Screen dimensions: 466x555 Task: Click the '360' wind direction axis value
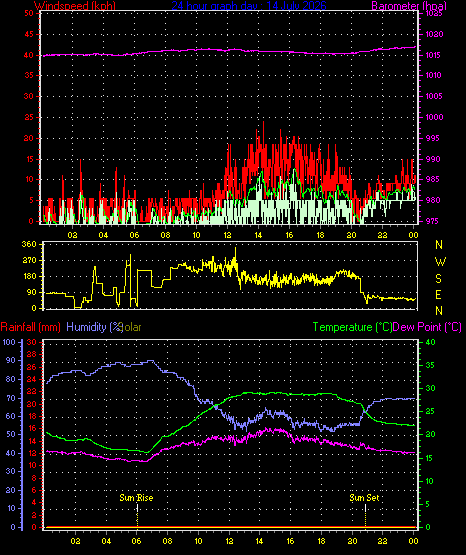click(29, 244)
